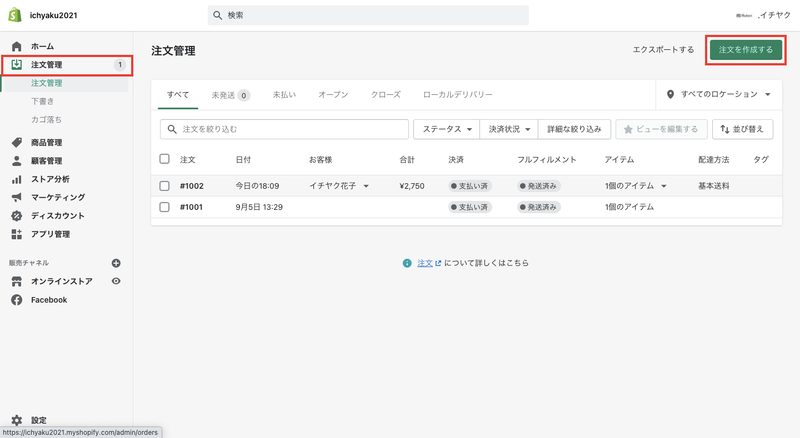Add a sales channel with plus icon

[x=116, y=263]
